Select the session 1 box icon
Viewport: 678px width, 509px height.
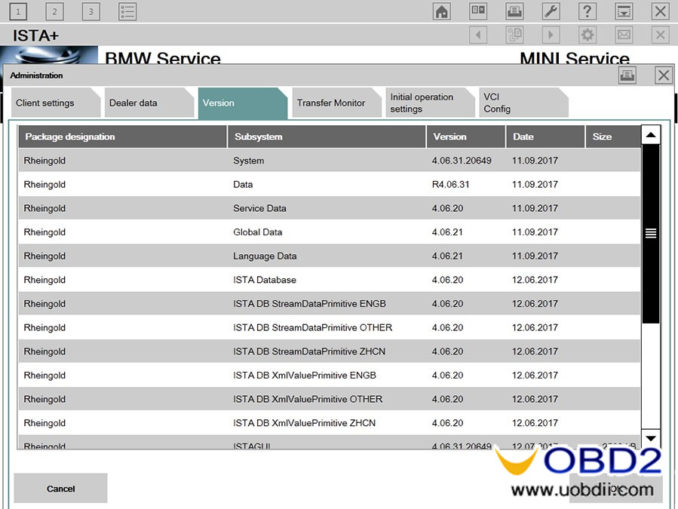coord(19,12)
